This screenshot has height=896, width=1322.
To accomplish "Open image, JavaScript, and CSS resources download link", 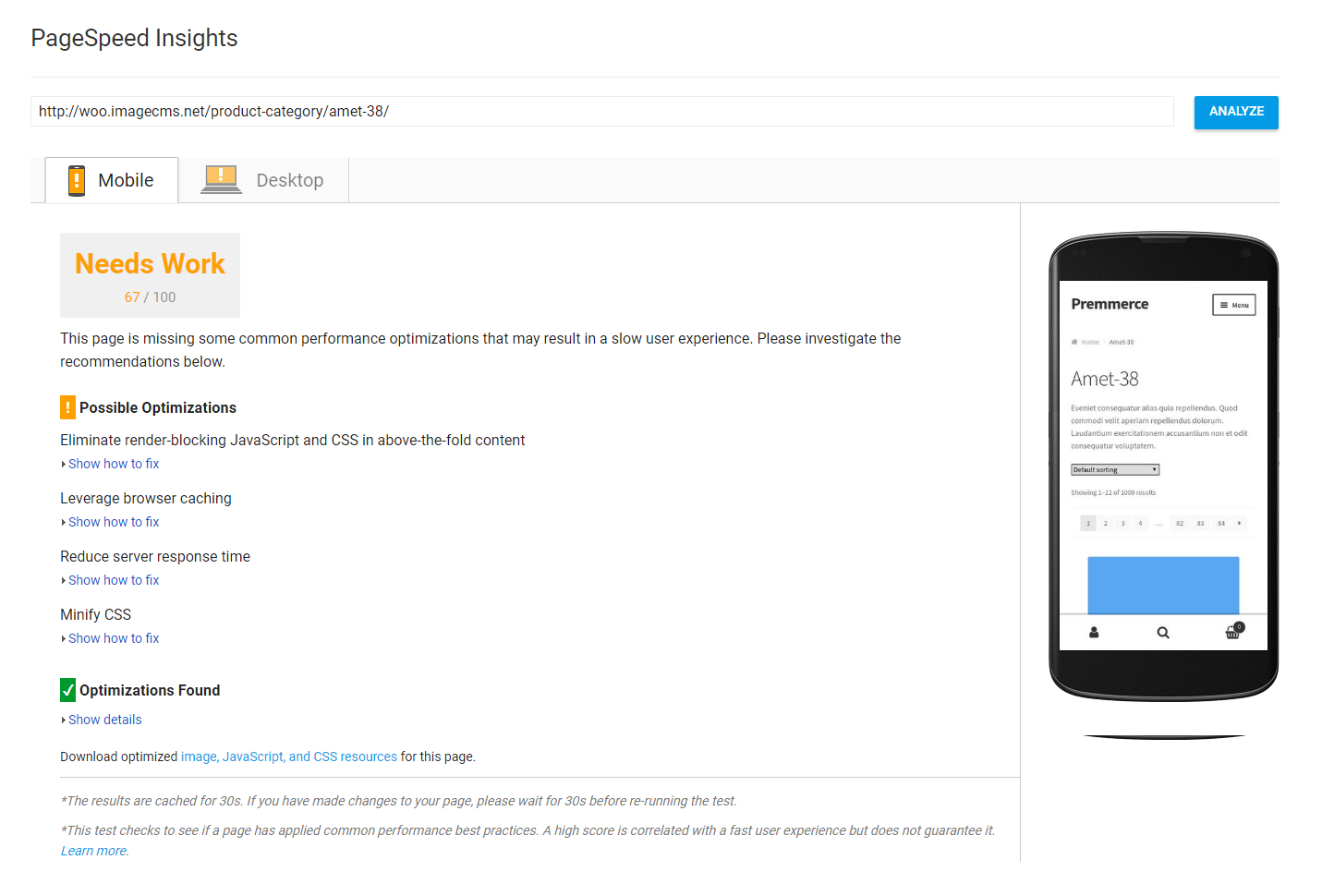I will pyautogui.click(x=289, y=757).
